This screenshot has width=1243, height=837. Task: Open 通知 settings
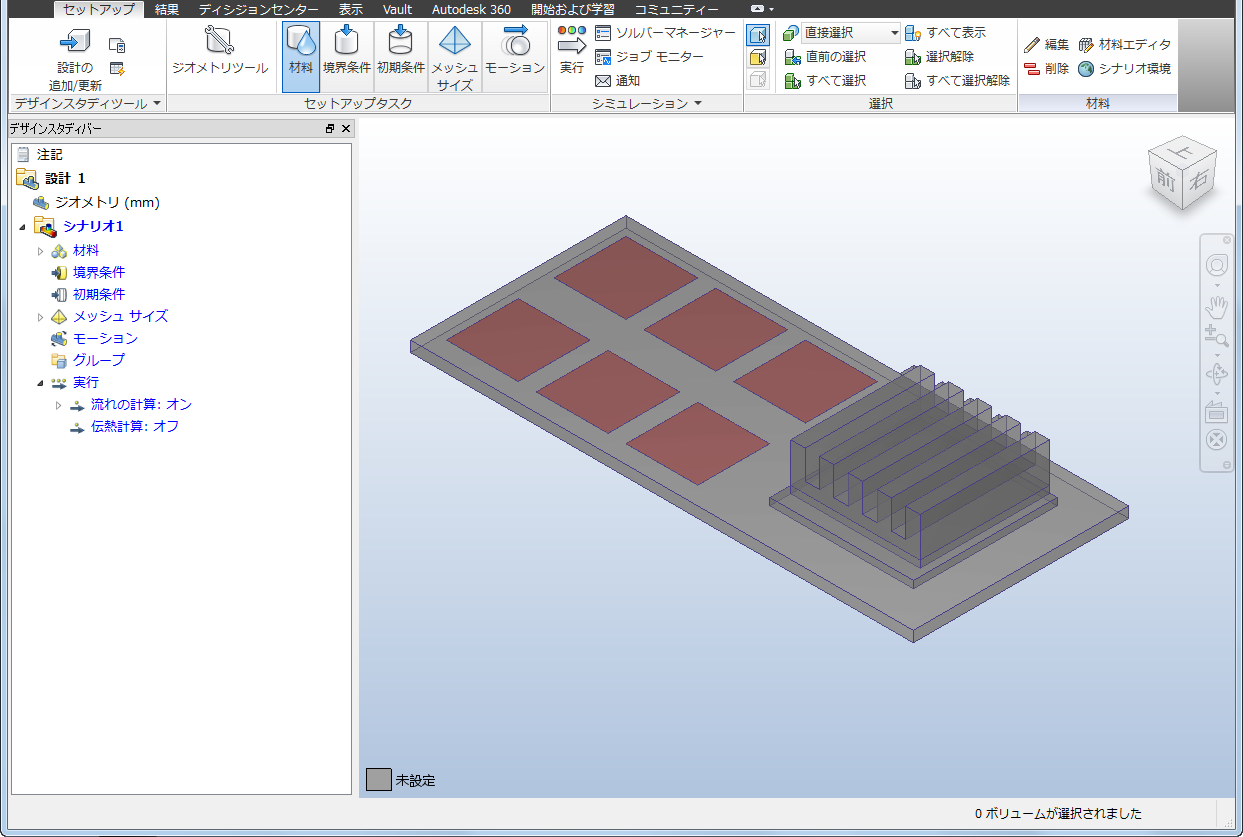coord(618,81)
